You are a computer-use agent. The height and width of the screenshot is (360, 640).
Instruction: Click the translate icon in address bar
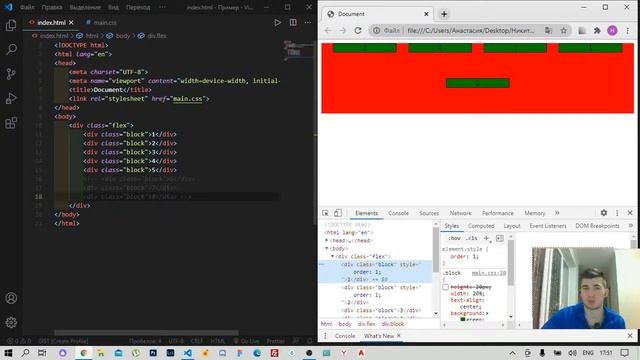point(548,31)
